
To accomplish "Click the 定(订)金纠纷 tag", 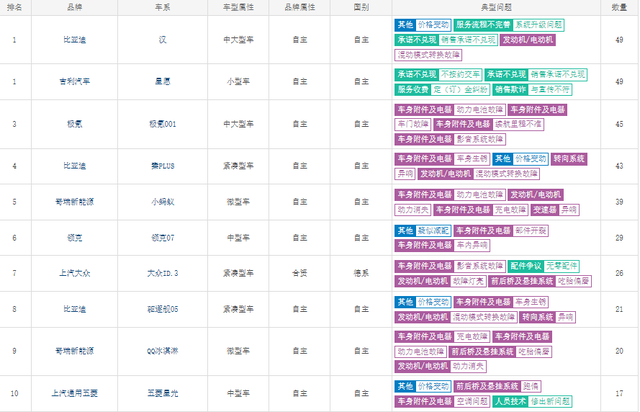I will [460, 89].
